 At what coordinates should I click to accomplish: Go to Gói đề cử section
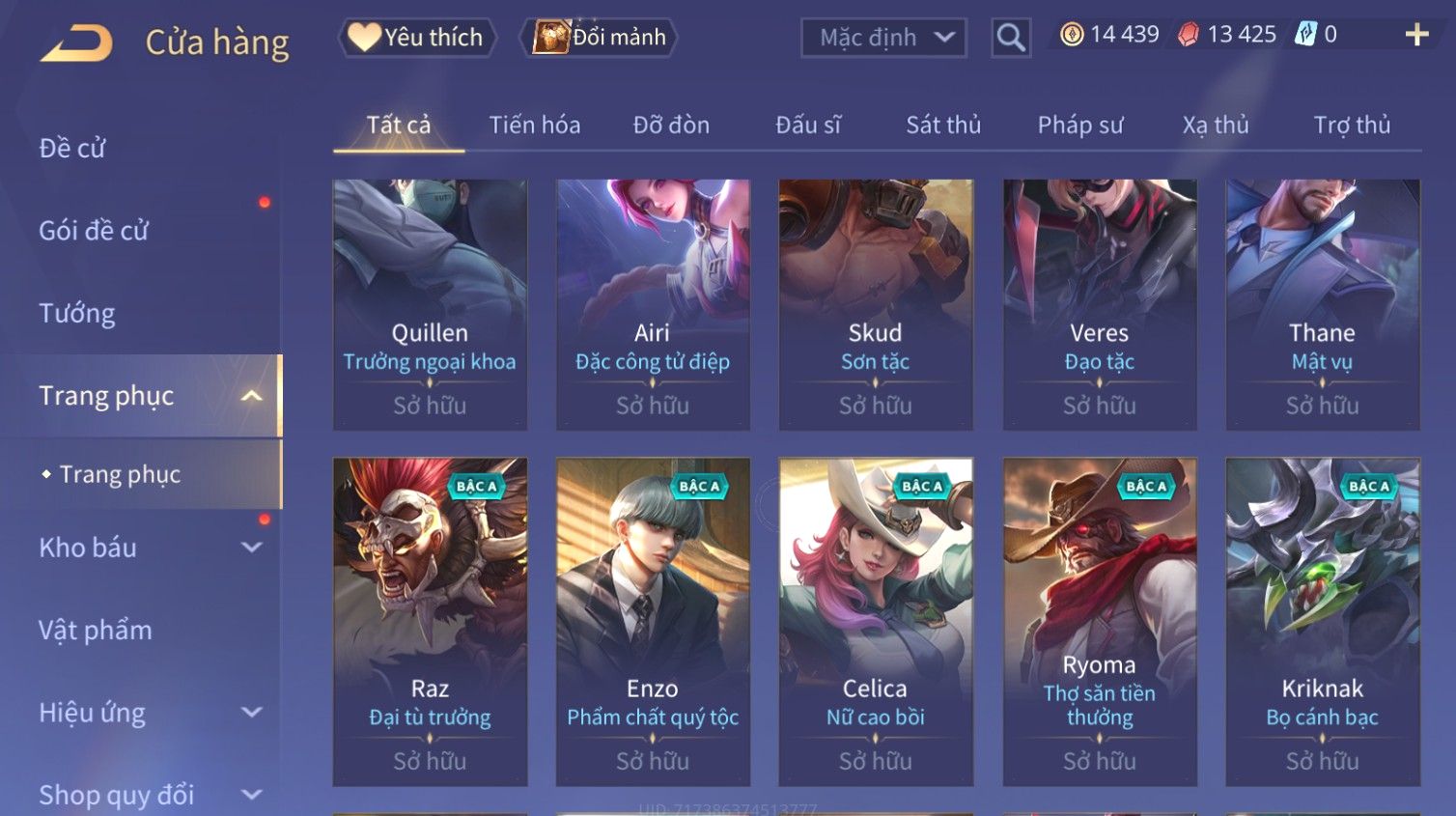(94, 231)
